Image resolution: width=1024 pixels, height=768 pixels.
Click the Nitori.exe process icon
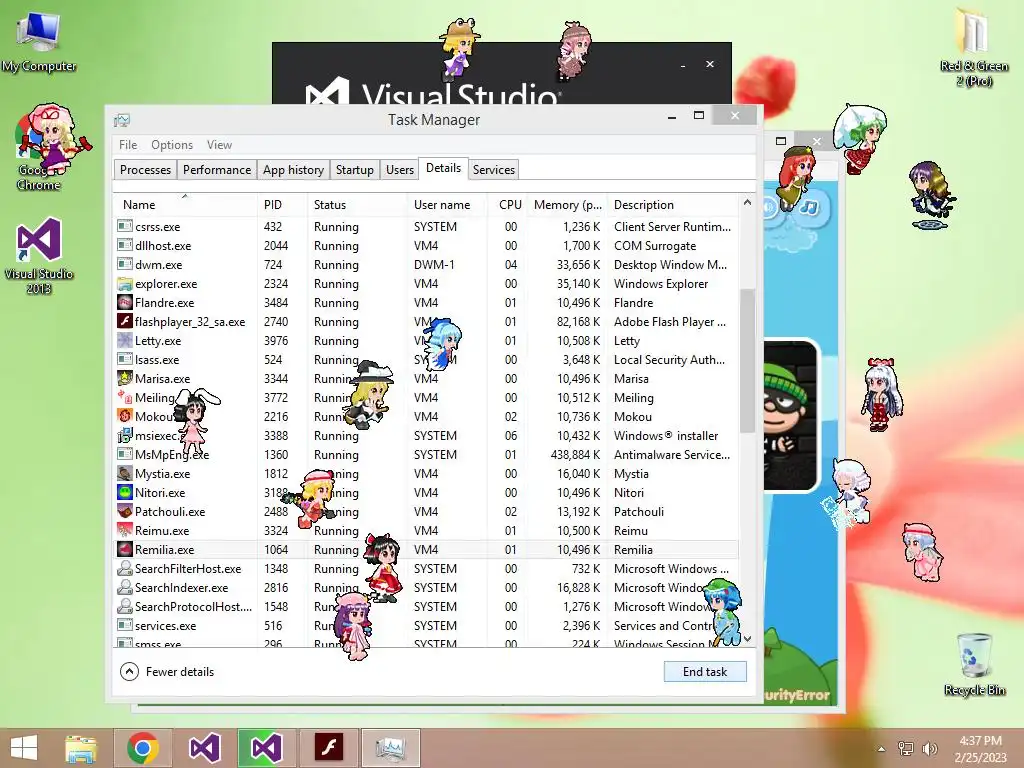tap(125, 492)
